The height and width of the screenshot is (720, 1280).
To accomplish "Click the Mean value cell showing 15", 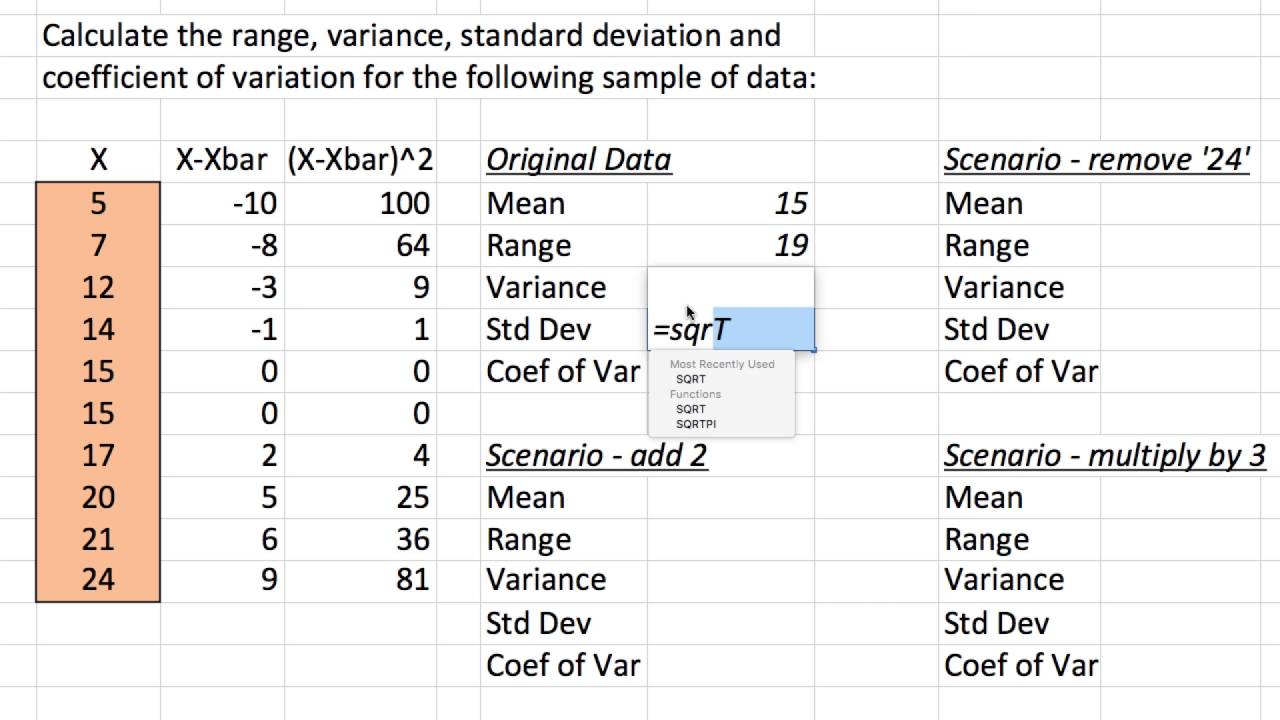I will (x=731, y=204).
